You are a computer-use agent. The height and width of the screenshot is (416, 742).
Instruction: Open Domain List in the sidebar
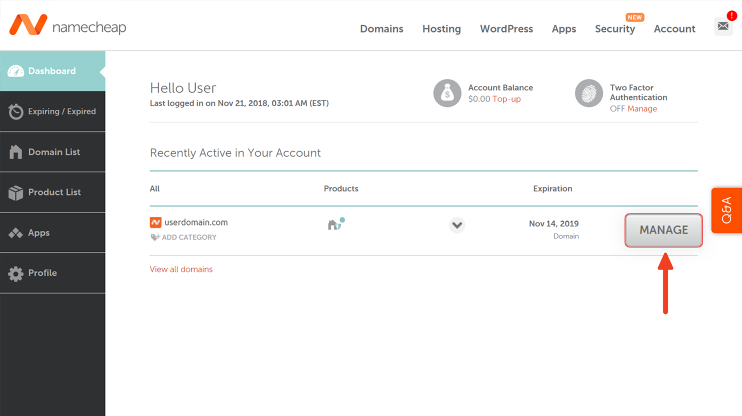53,152
